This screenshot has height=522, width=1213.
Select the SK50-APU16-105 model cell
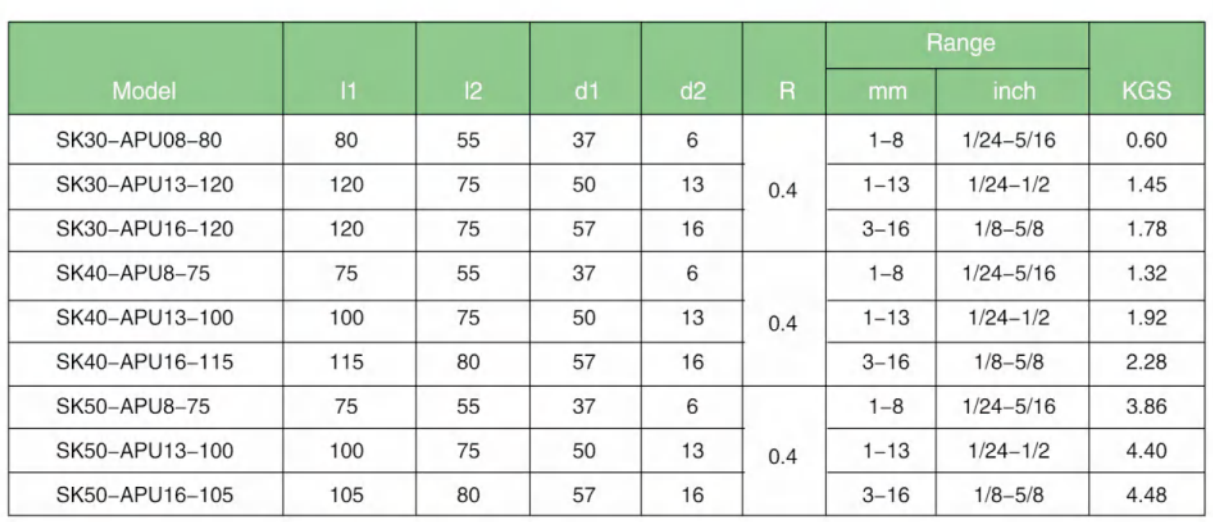tap(145, 495)
